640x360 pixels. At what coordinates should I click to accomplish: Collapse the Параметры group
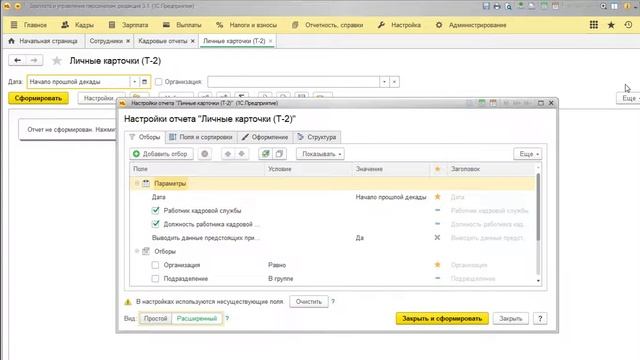point(137,183)
